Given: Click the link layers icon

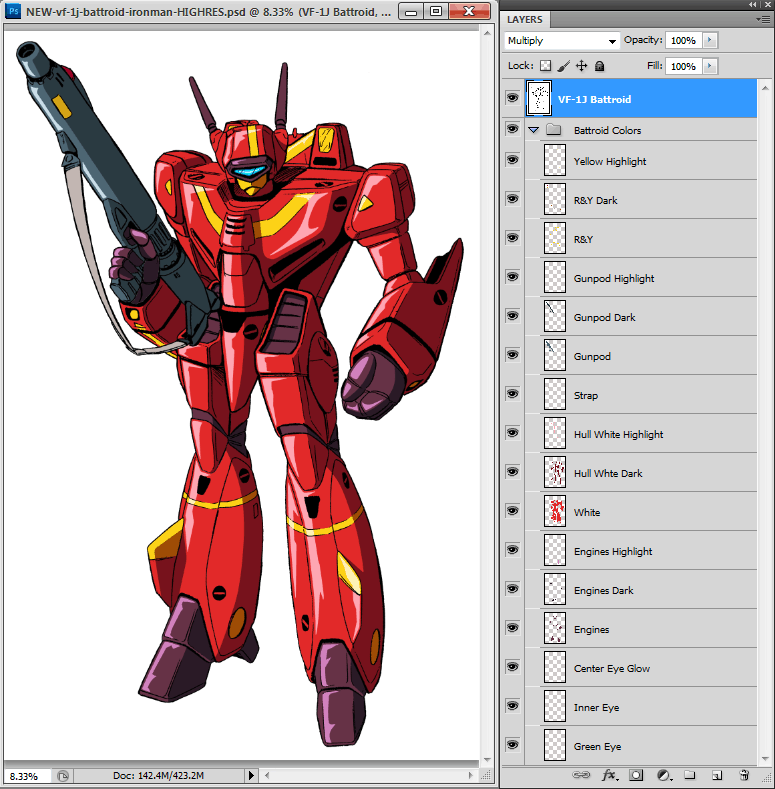Looking at the screenshot, I should 581,775.
